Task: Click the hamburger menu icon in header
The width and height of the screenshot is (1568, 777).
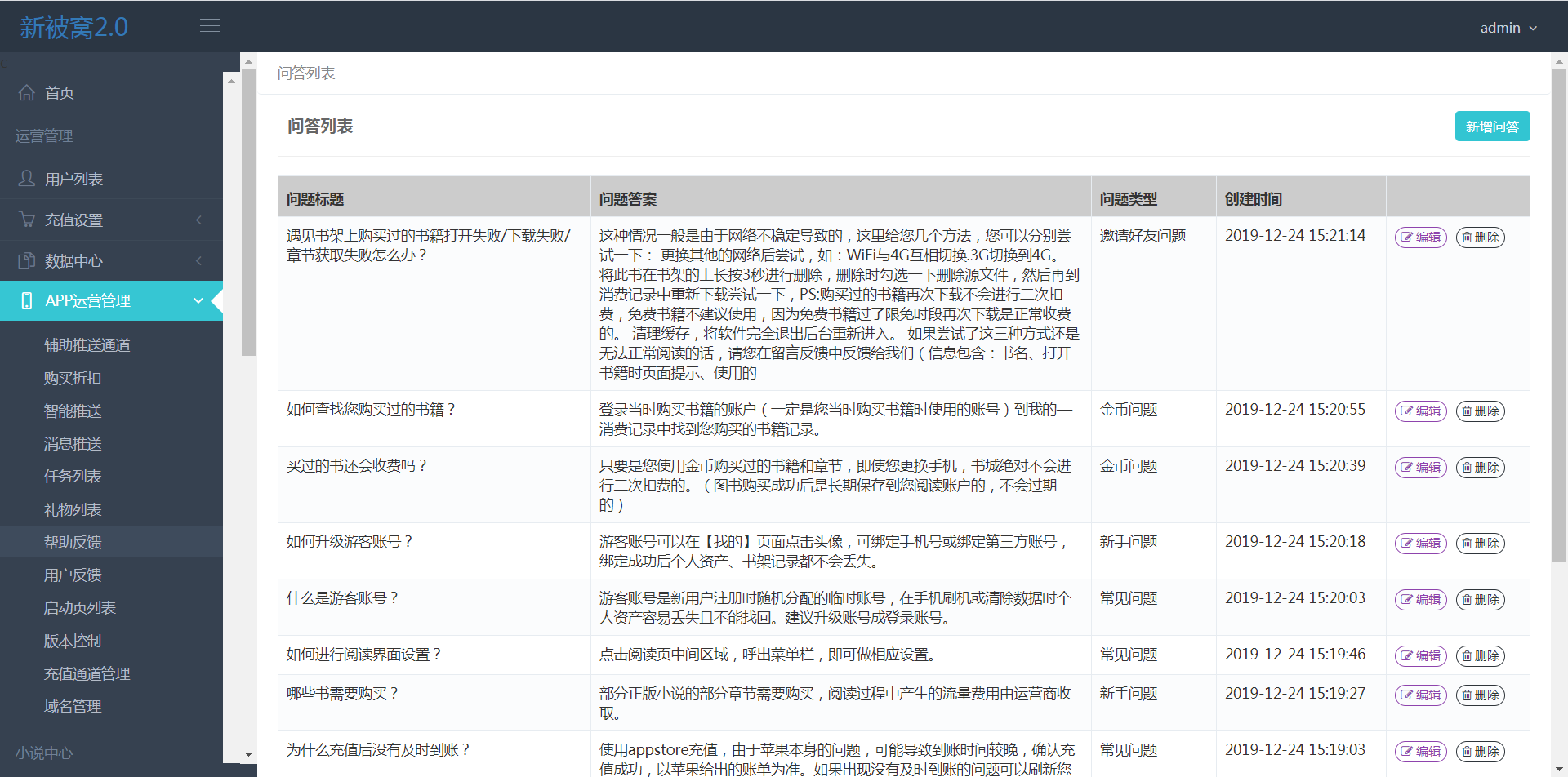Action: tap(210, 26)
